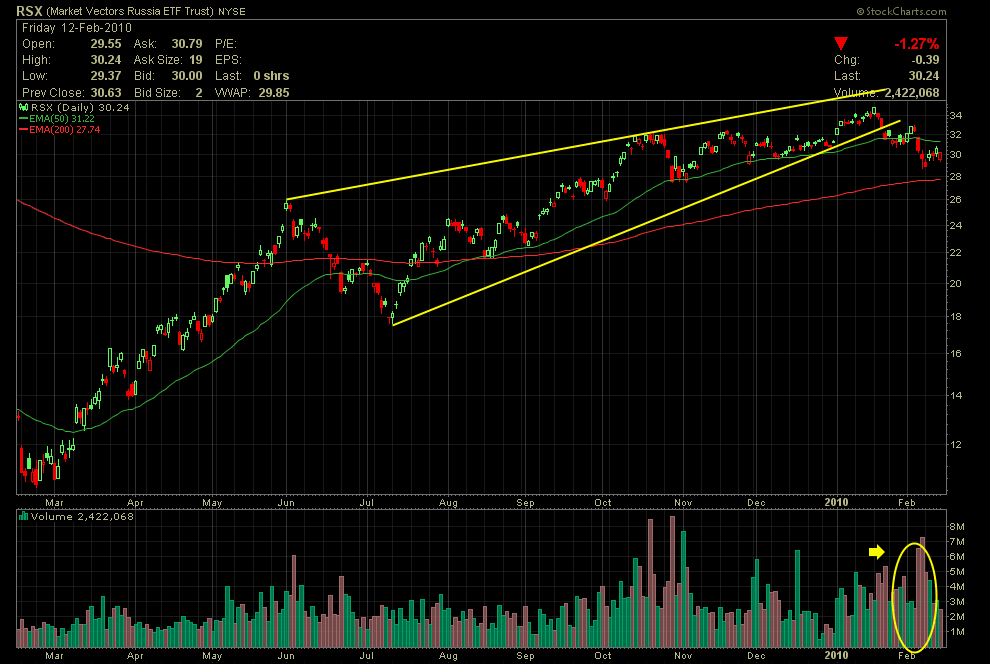Click the VWAP value 29.85
This screenshot has height=664, width=990.
[274, 92]
